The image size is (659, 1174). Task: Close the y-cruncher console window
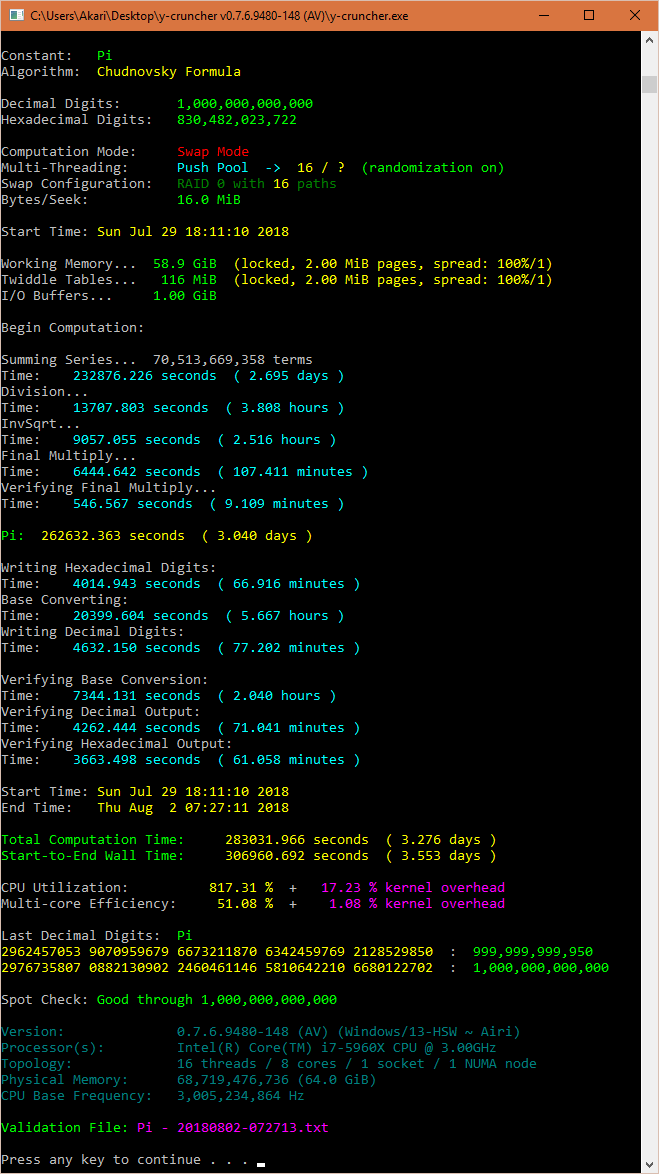coord(634,15)
